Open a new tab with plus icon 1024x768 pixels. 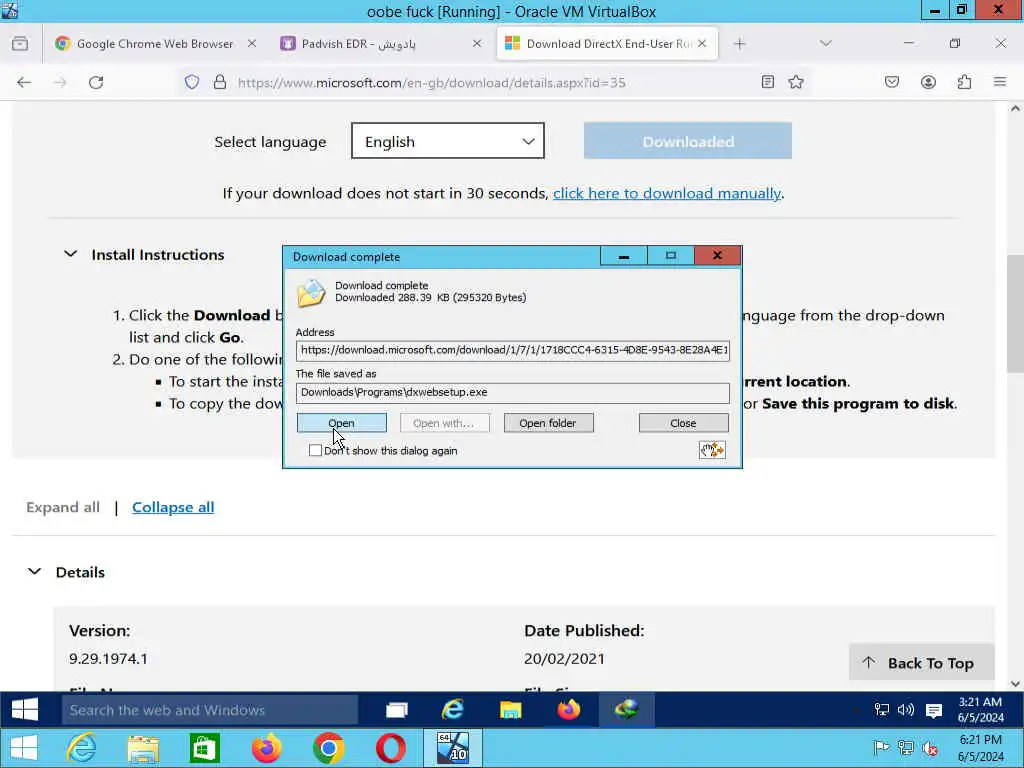(x=739, y=44)
